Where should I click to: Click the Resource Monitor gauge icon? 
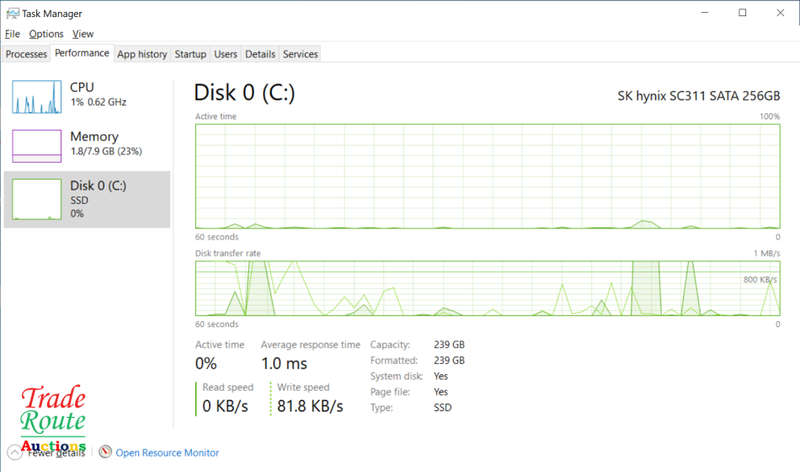(105, 453)
